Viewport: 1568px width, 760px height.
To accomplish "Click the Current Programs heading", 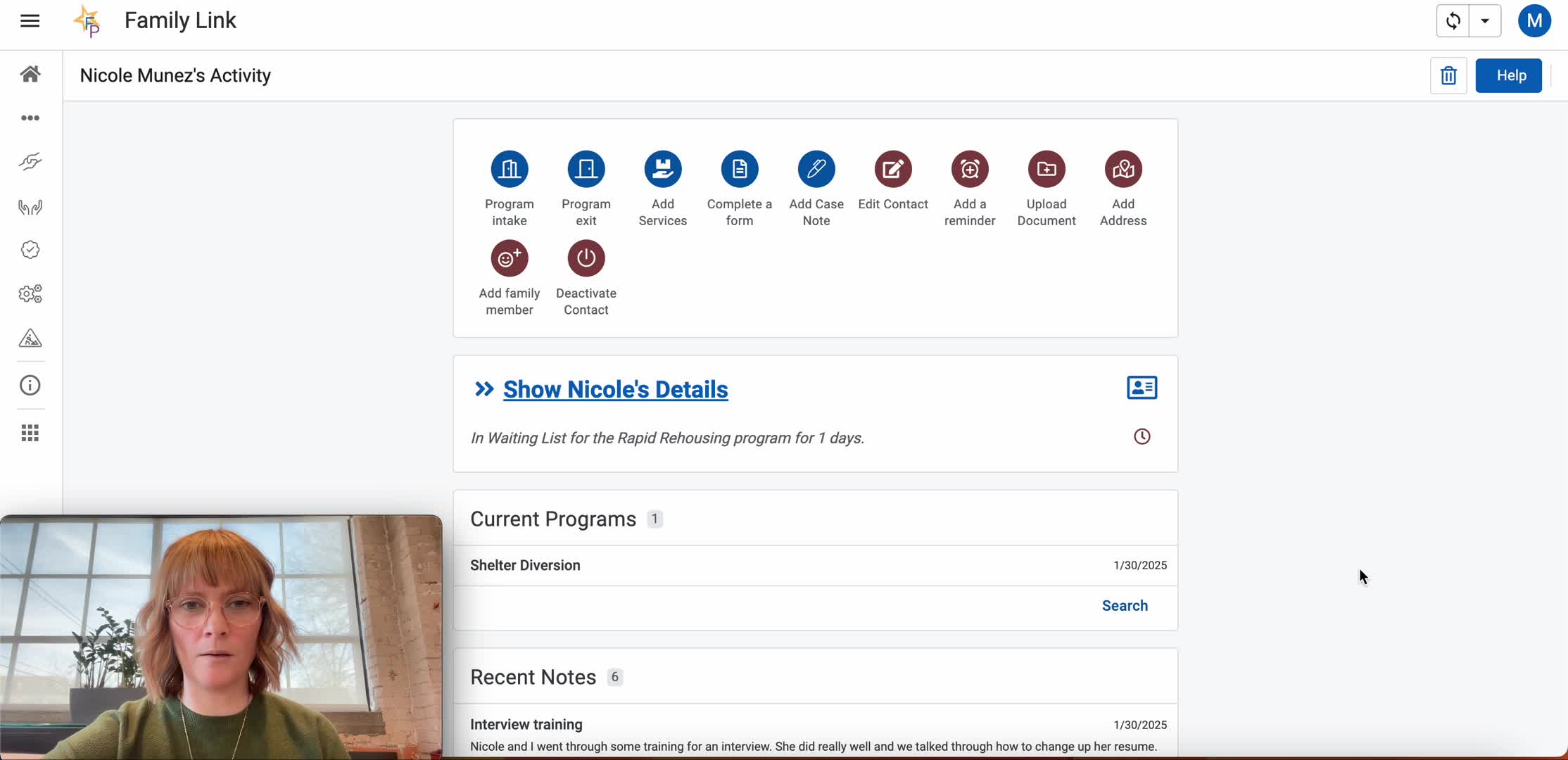I will 553,519.
